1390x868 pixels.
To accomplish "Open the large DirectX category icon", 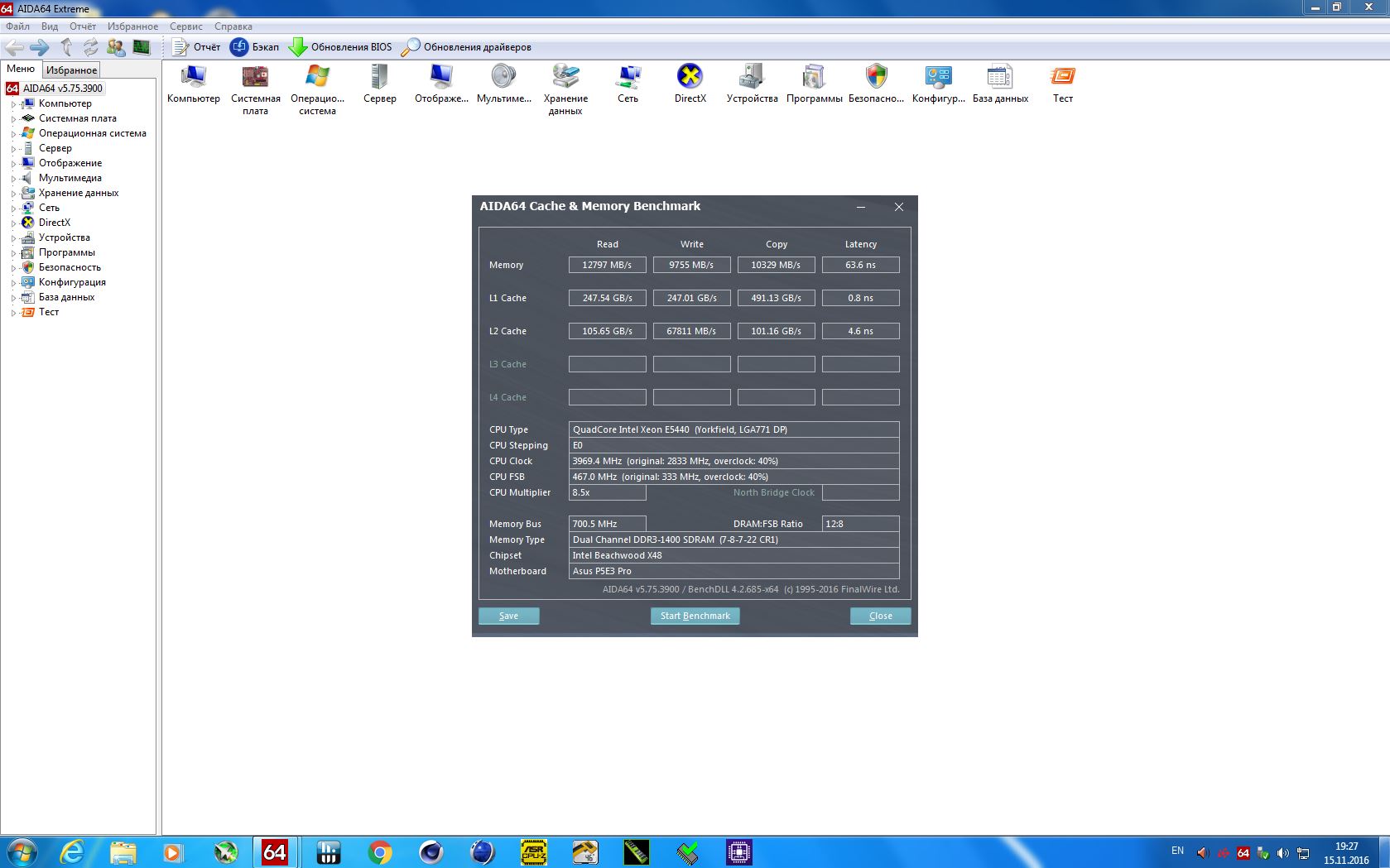I will coord(690,84).
